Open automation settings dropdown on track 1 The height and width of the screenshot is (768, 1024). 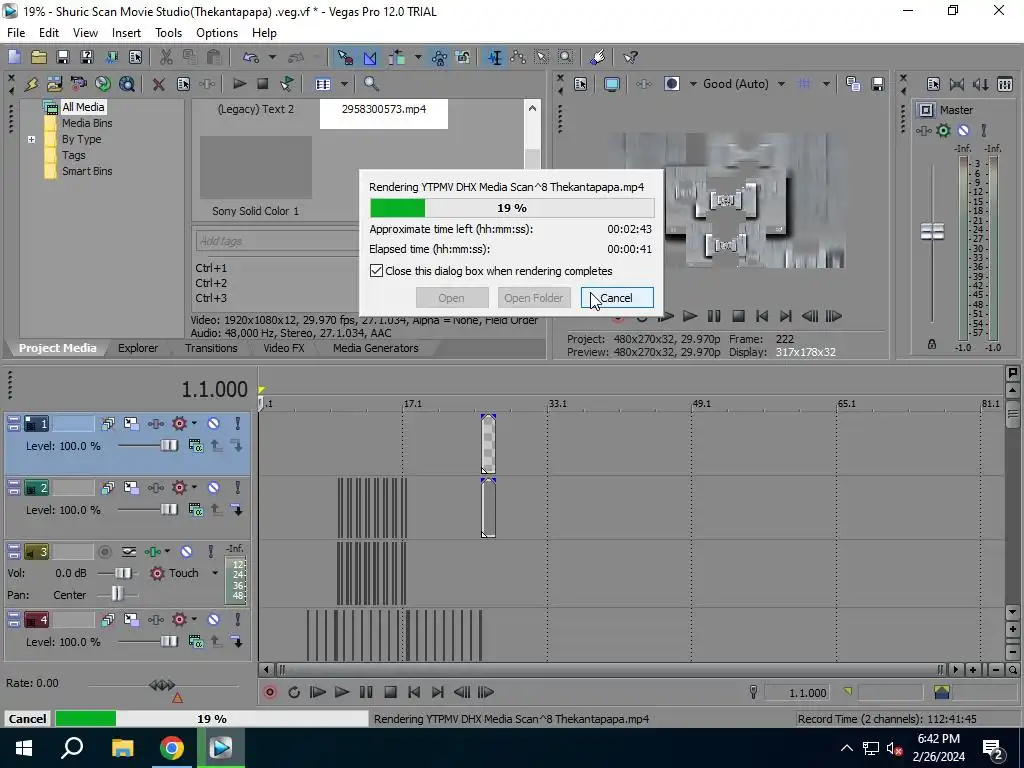click(x=194, y=424)
